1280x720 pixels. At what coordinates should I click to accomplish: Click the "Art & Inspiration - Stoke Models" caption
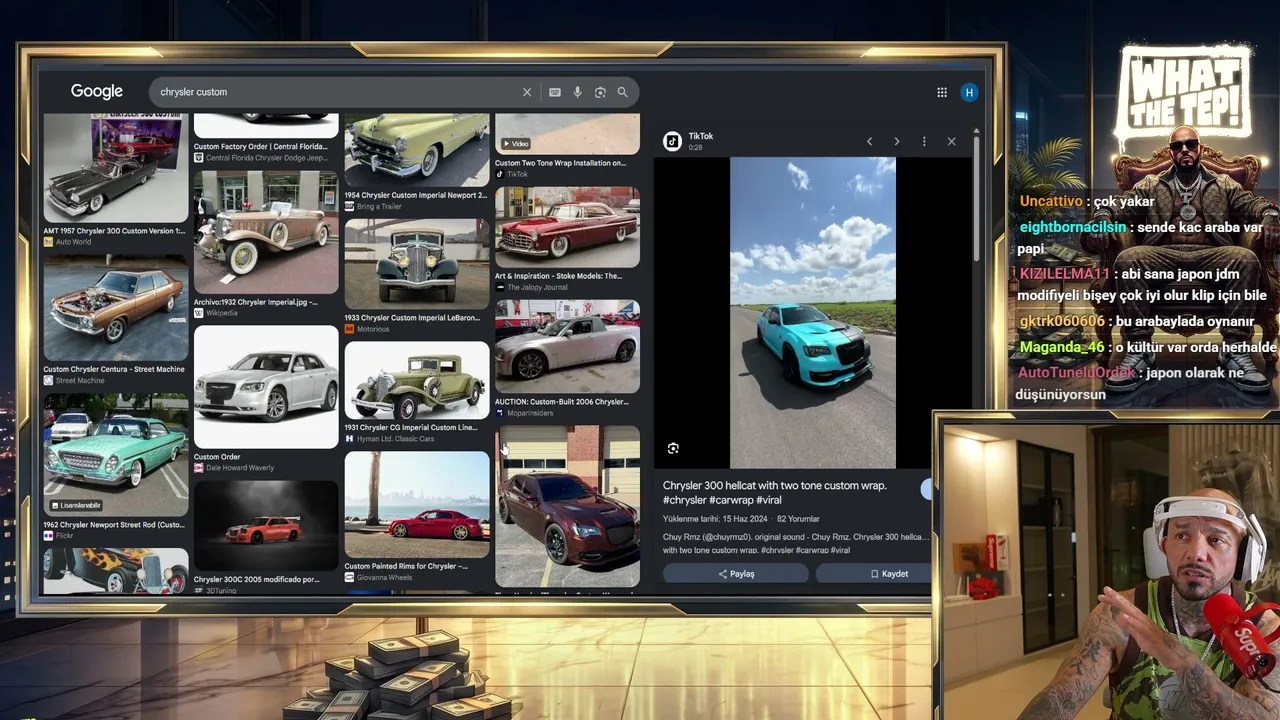(x=558, y=276)
